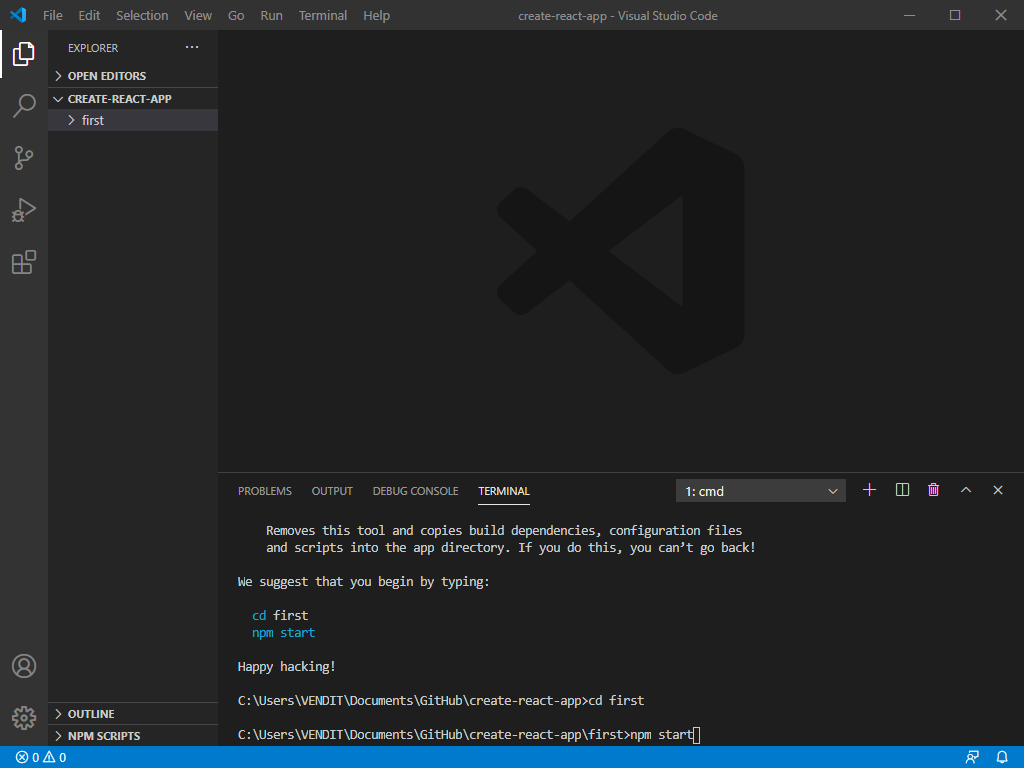
Task: Expand the 'first' folder in explorer
Action: coord(133,120)
